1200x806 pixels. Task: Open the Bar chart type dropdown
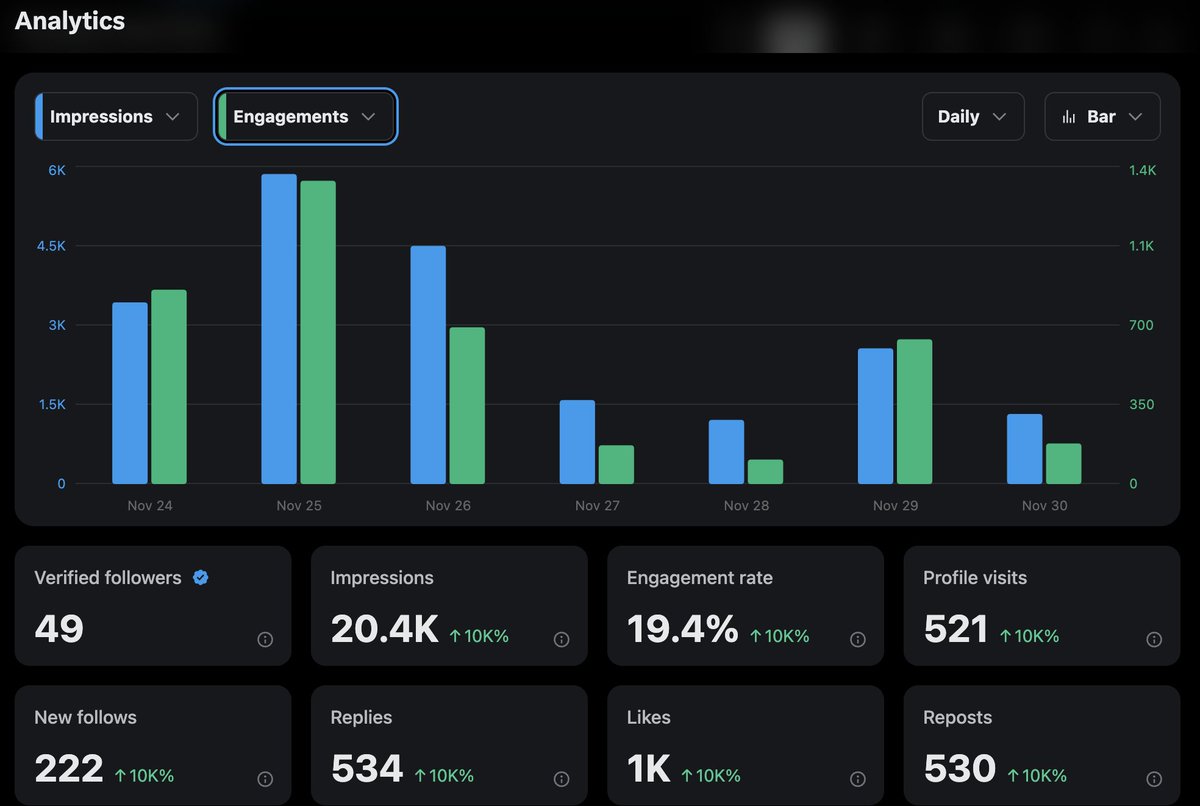click(x=1102, y=117)
